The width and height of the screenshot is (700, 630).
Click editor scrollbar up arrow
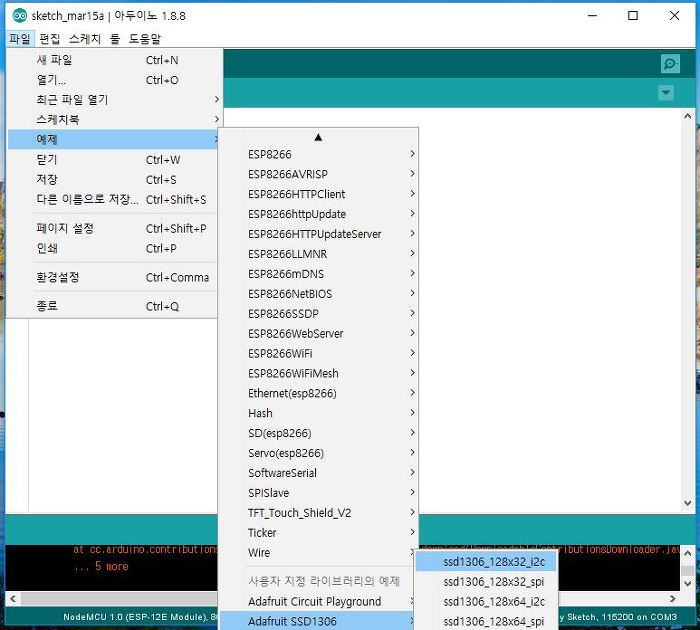pos(688,117)
